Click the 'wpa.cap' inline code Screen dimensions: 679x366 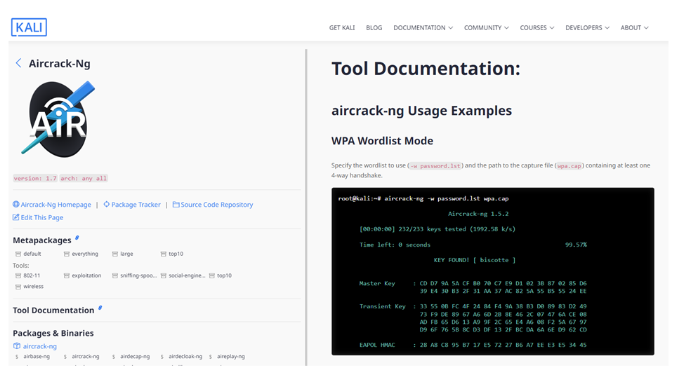point(569,166)
